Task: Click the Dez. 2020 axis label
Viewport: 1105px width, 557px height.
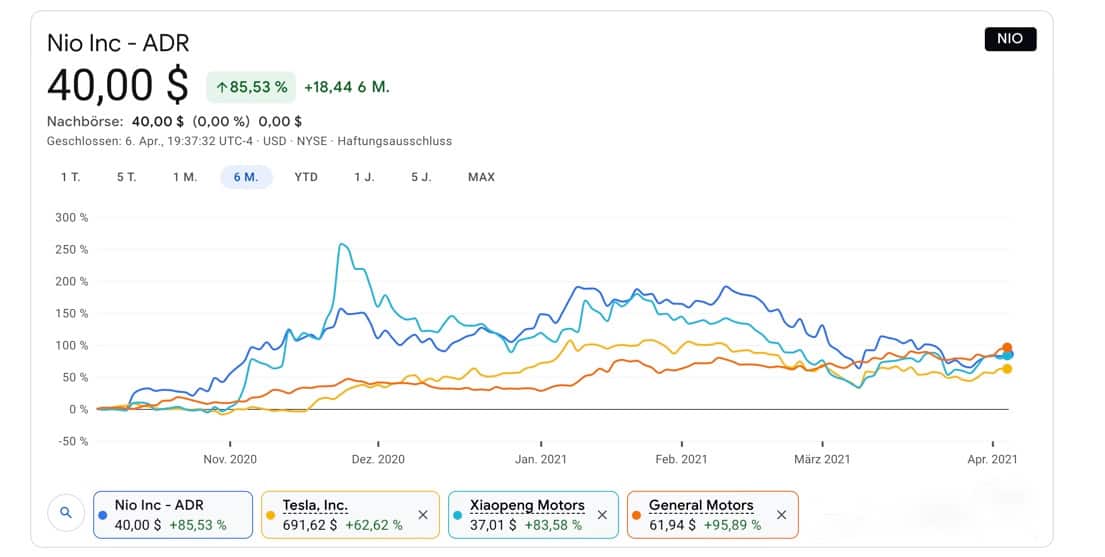Action: point(378,459)
